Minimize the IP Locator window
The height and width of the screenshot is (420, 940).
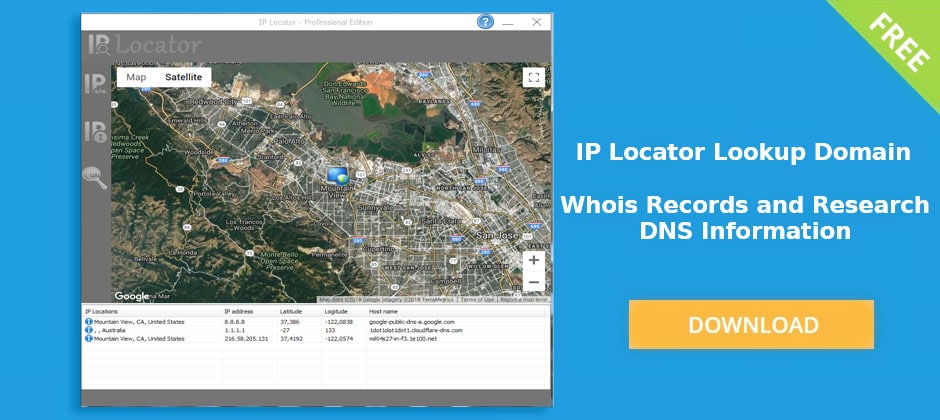pyautogui.click(x=508, y=23)
